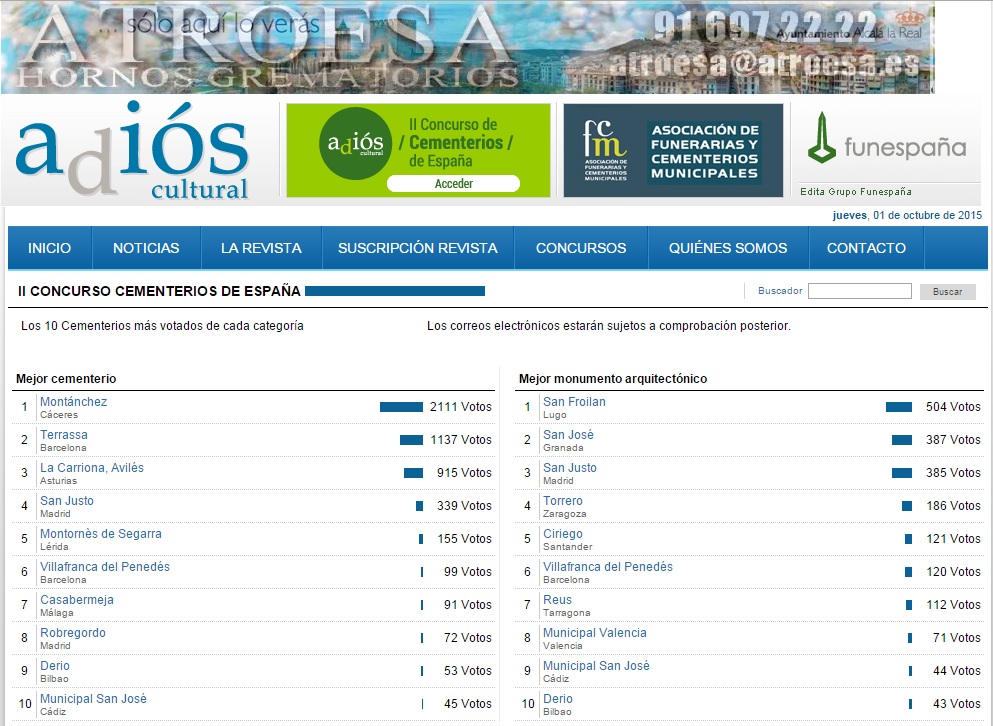Screen dimensions: 993x726
Task: Open the San Froilan monument link
Action: point(574,402)
